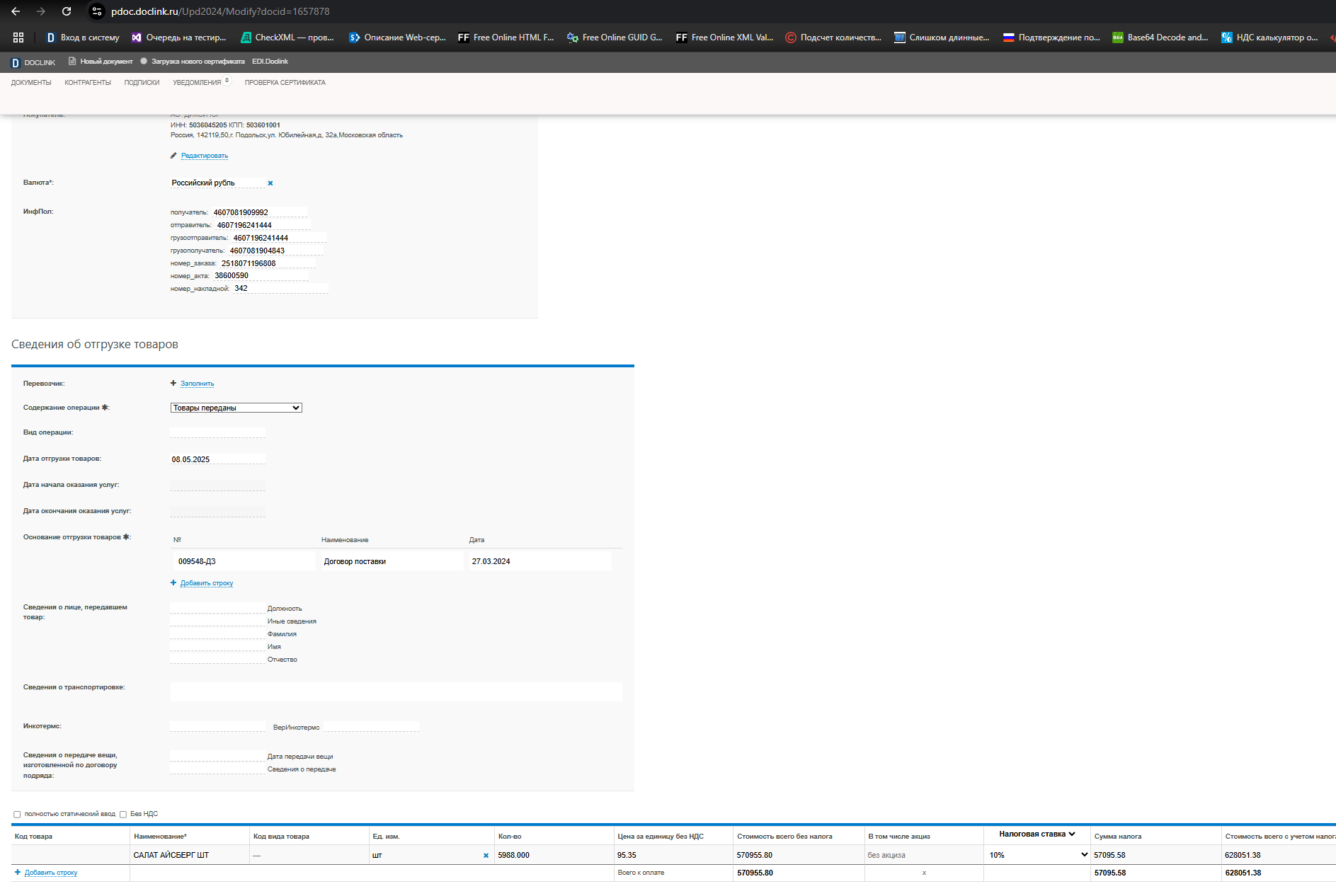Screen dimensions: 1336x896
Task: Clear the currency field with the blue x
Action: 270,183
